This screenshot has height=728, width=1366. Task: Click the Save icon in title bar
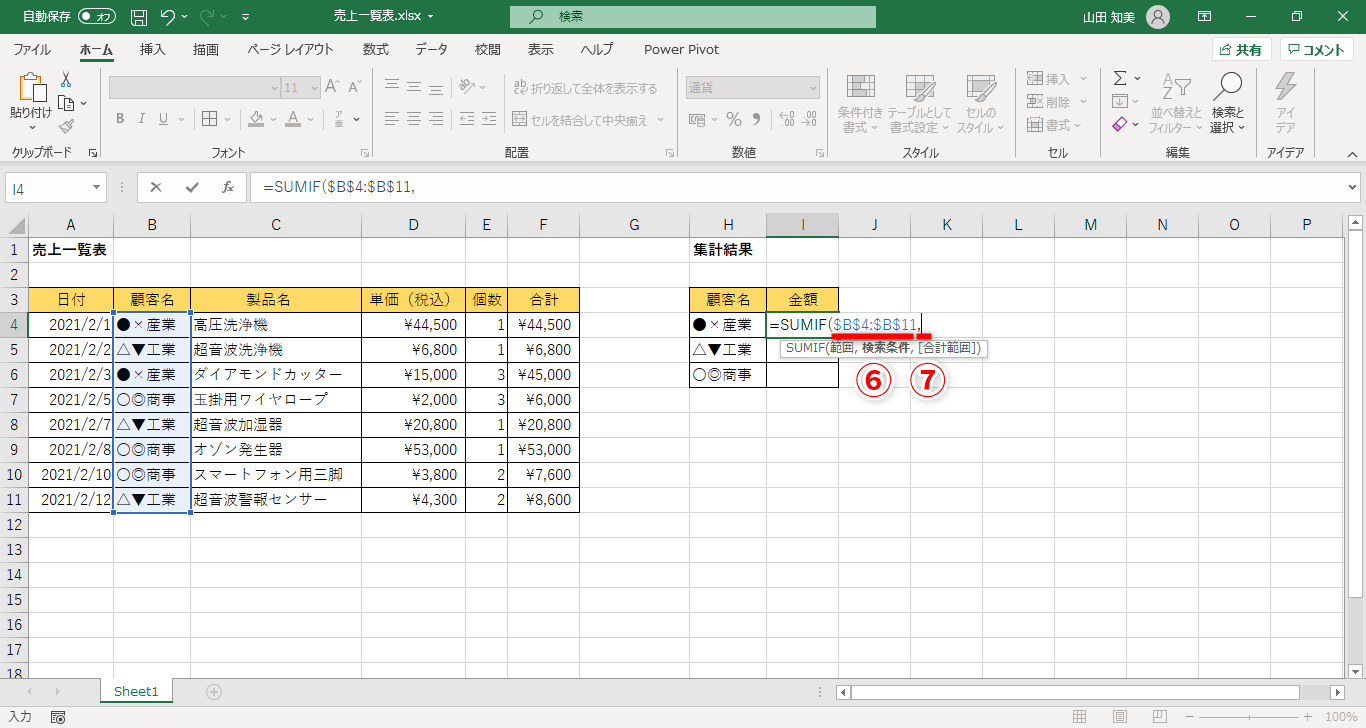pyautogui.click(x=139, y=17)
